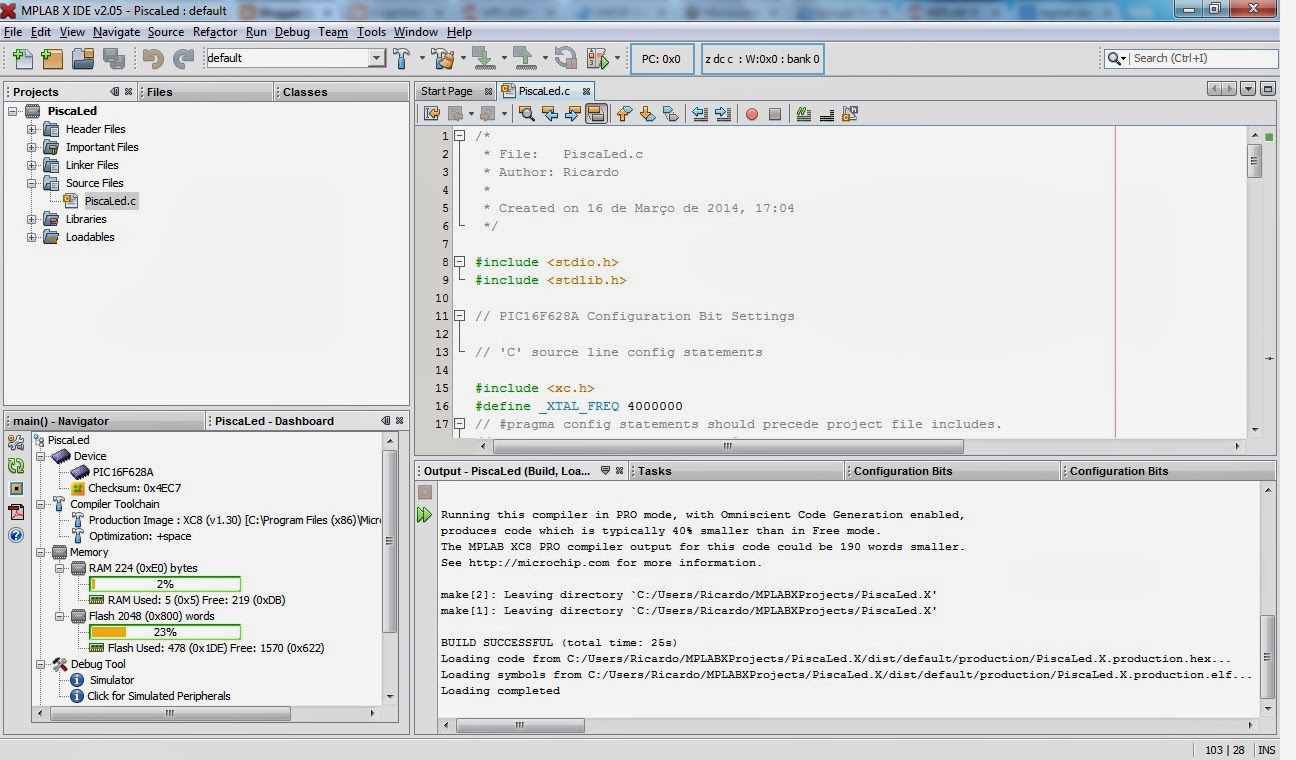Image resolution: width=1296 pixels, height=760 pixels.
Task: Collapse the Source Files folder
Action: [x=32, y=183]
